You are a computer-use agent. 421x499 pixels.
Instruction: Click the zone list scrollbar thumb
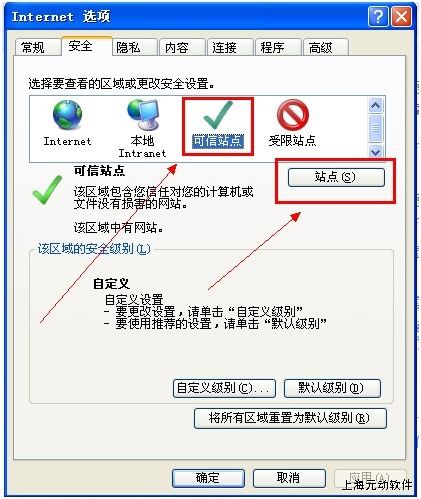click(375, 128)
